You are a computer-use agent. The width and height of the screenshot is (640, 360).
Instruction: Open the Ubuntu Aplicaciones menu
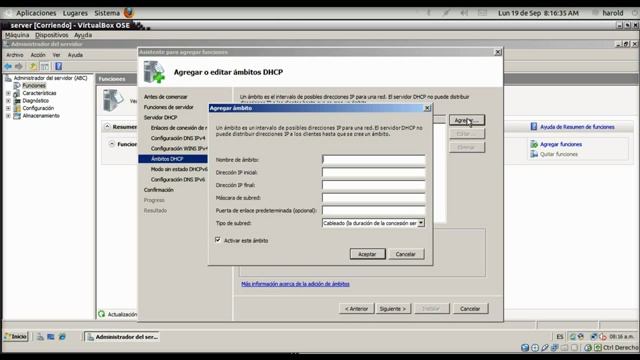pos(36,13)
